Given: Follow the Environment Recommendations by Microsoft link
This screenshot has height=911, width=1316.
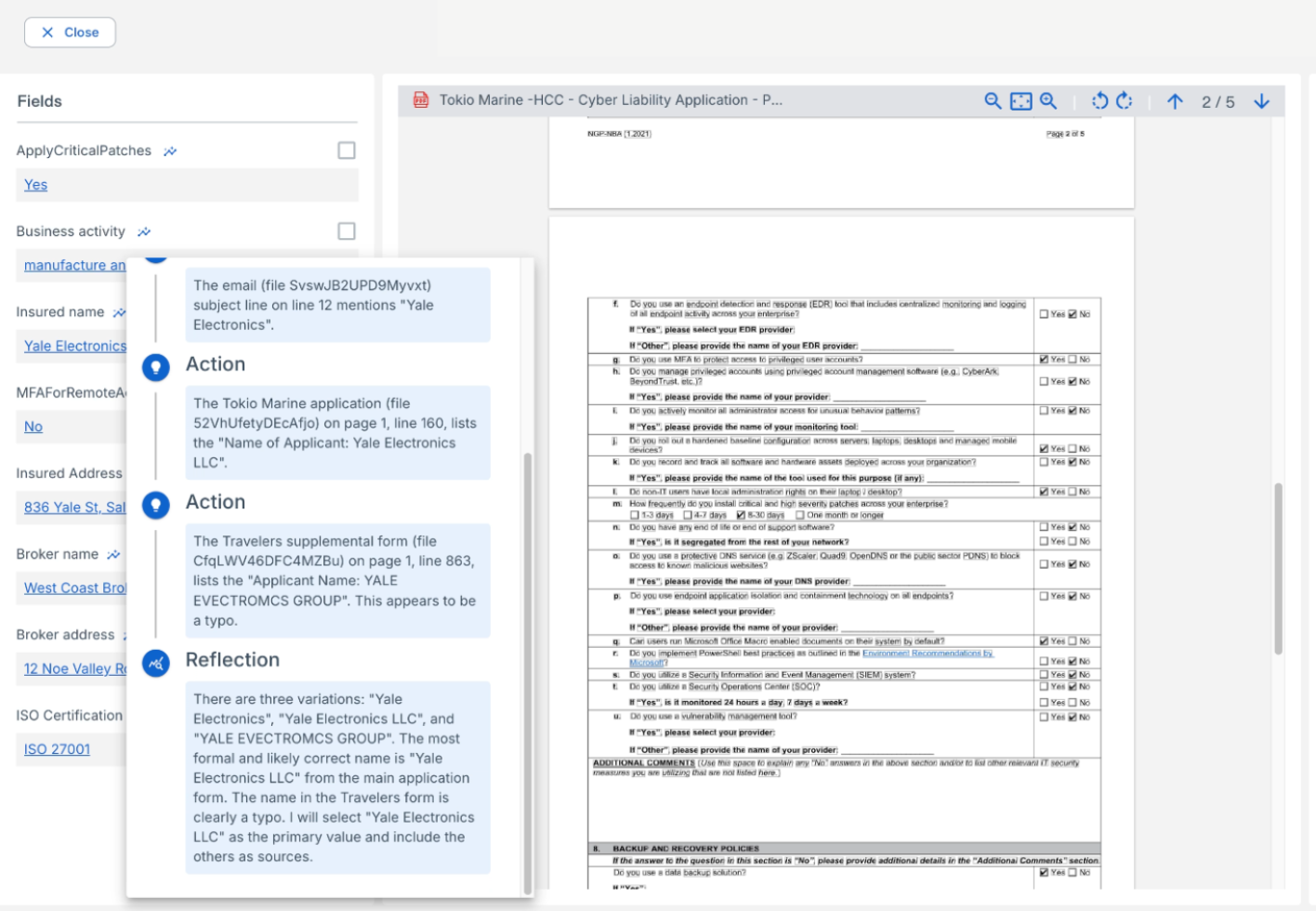Looking at the screenshot, I should click(x=927, y=654).
